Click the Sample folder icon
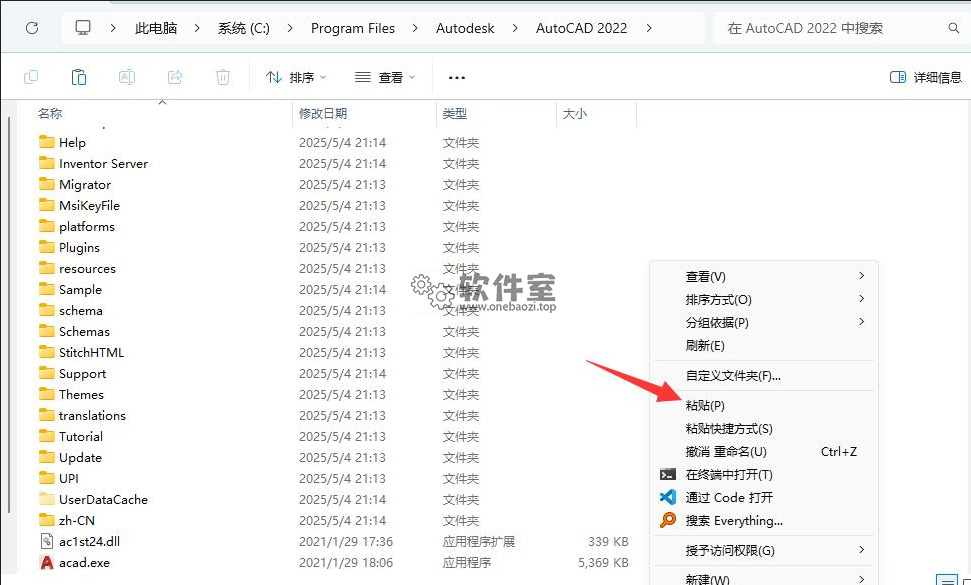 pos(46,289)
